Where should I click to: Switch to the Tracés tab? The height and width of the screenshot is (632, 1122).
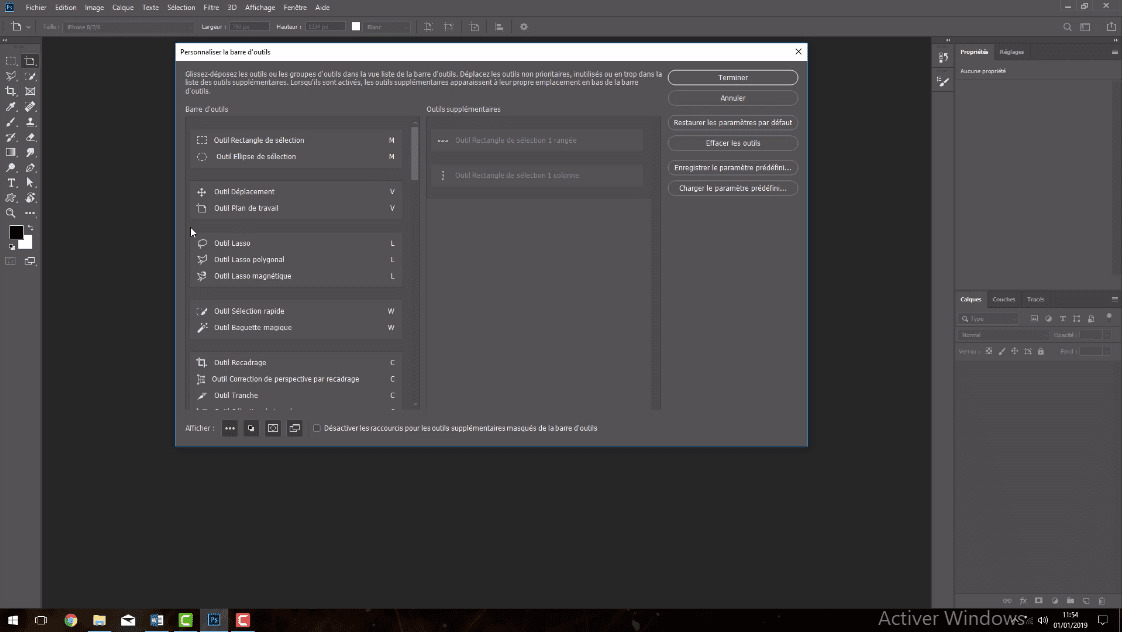coord(1035,299)
